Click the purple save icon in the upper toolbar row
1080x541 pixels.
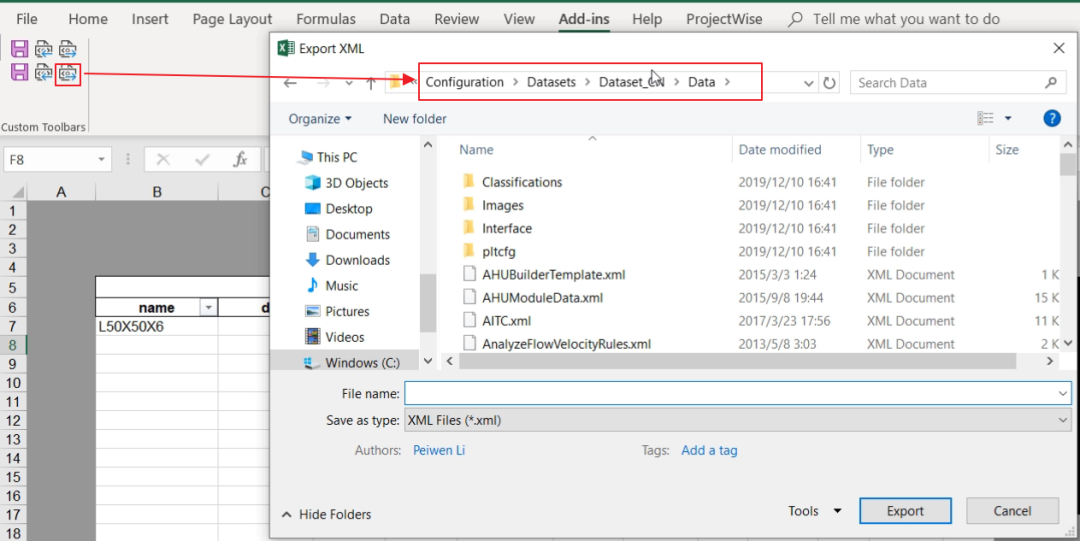19,49
